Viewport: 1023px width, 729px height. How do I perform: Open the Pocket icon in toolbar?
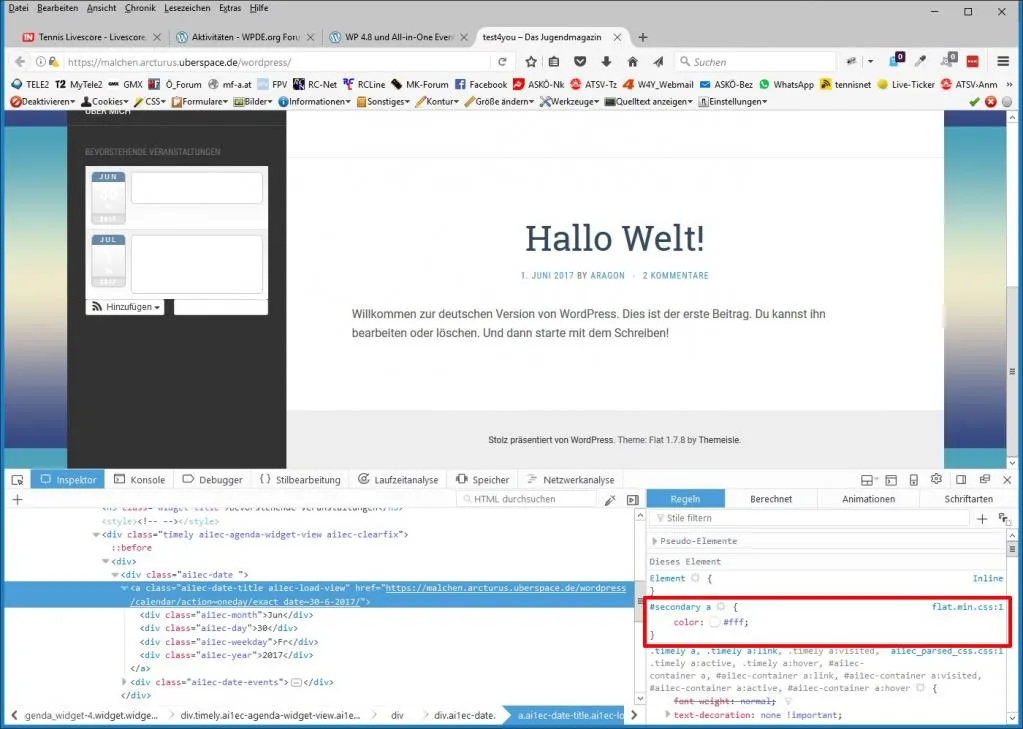(580, 62)
